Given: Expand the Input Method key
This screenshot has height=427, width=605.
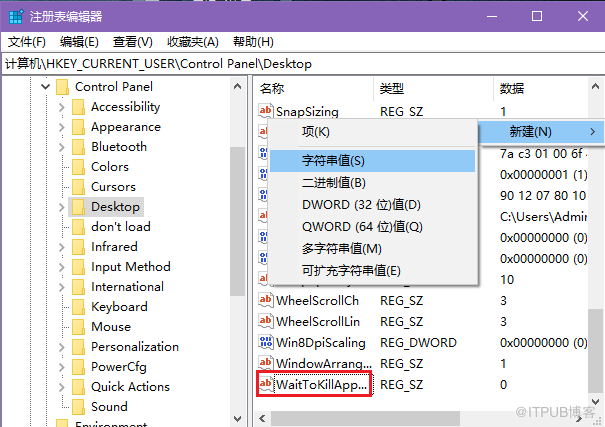Looking at the screenshot, I should click(61, 267).
